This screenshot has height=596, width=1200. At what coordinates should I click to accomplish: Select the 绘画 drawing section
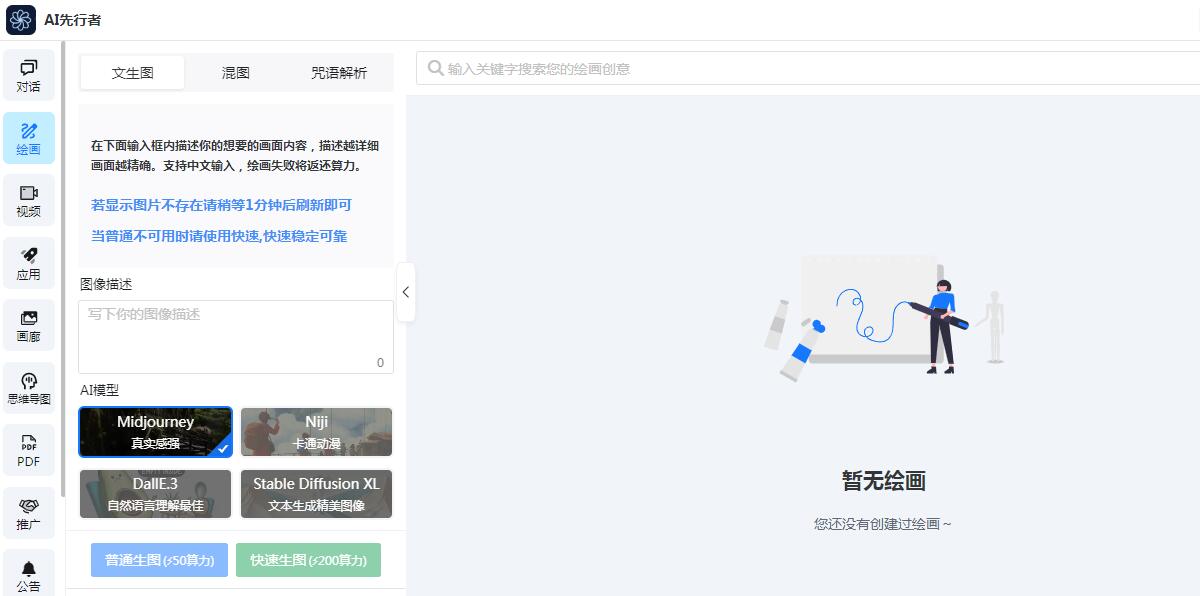(x=29, y=138)
